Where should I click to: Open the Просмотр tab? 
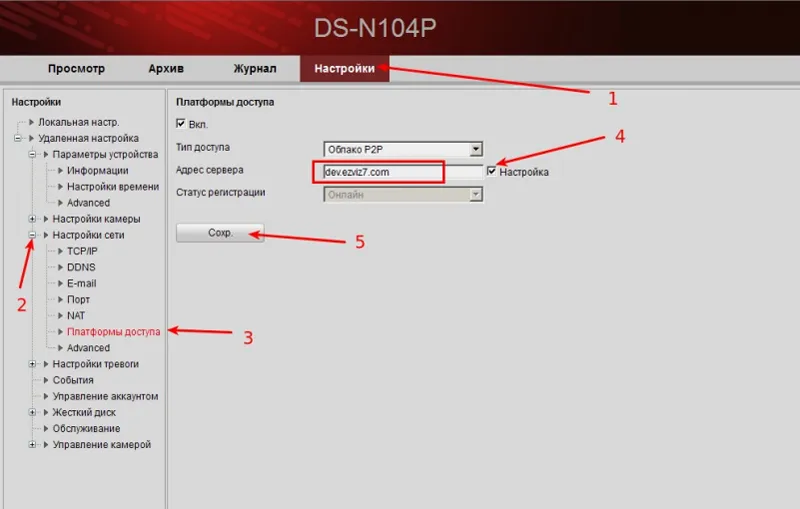pyautogui.click(x=76, y=69)
